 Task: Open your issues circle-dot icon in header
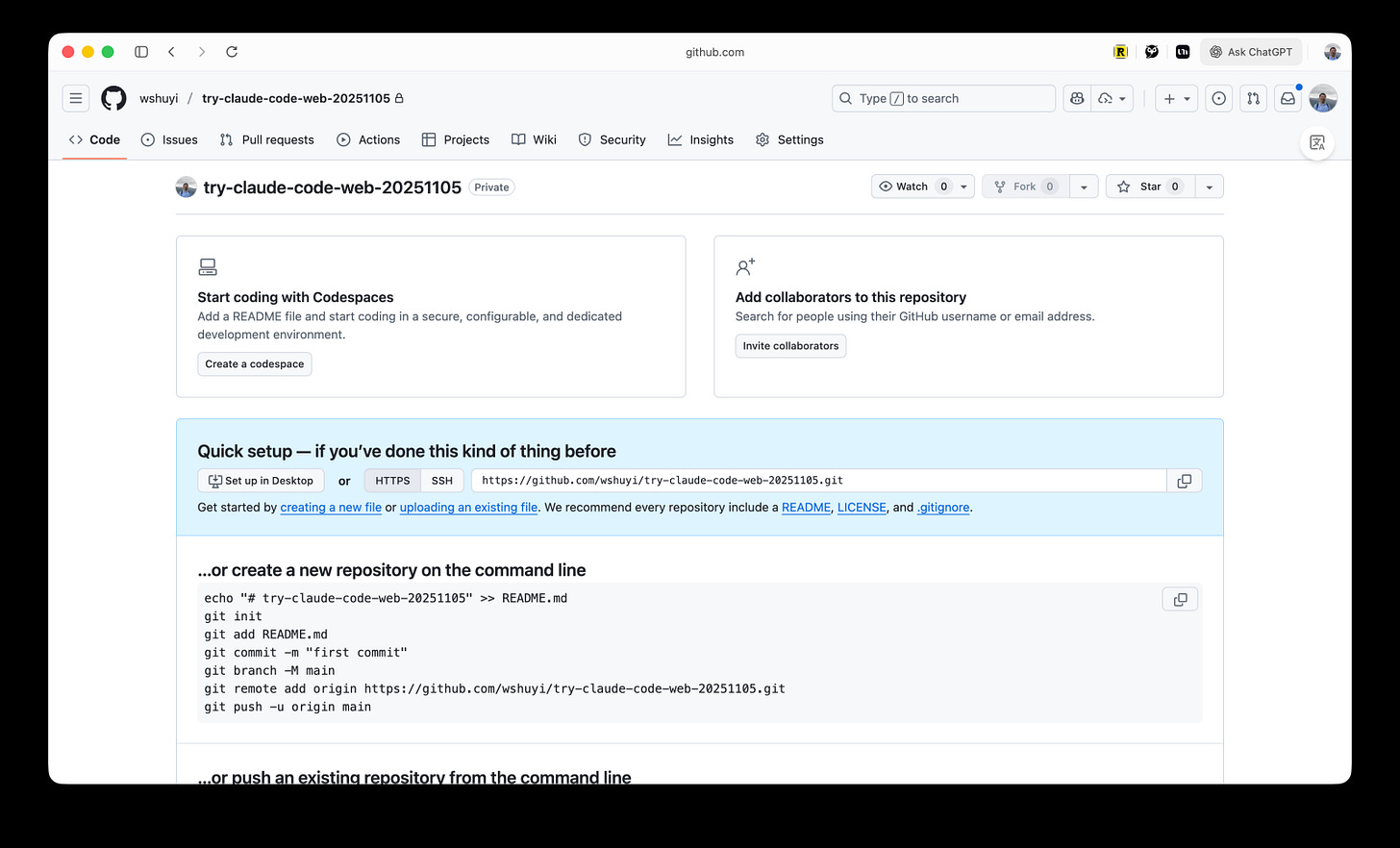tap(1218, 98)
